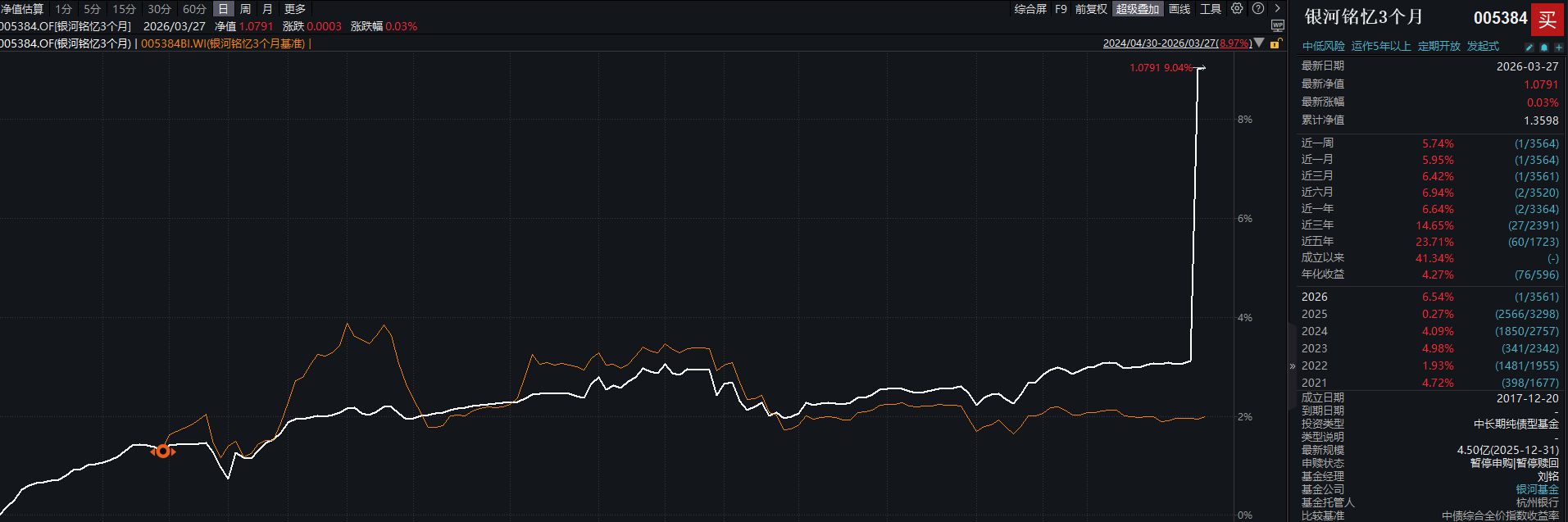
Task: Click the pencil edit icon beside fund tags
Action: click(1529, 47)
